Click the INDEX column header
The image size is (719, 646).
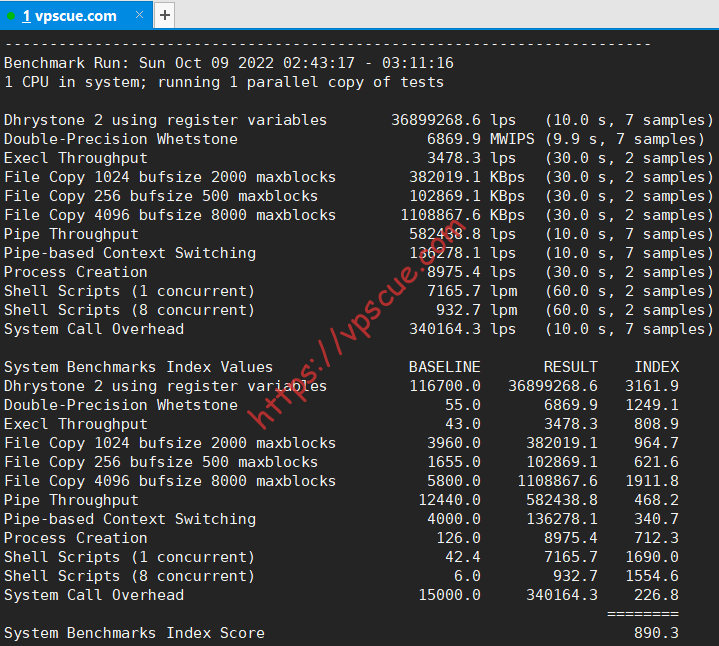656,367
